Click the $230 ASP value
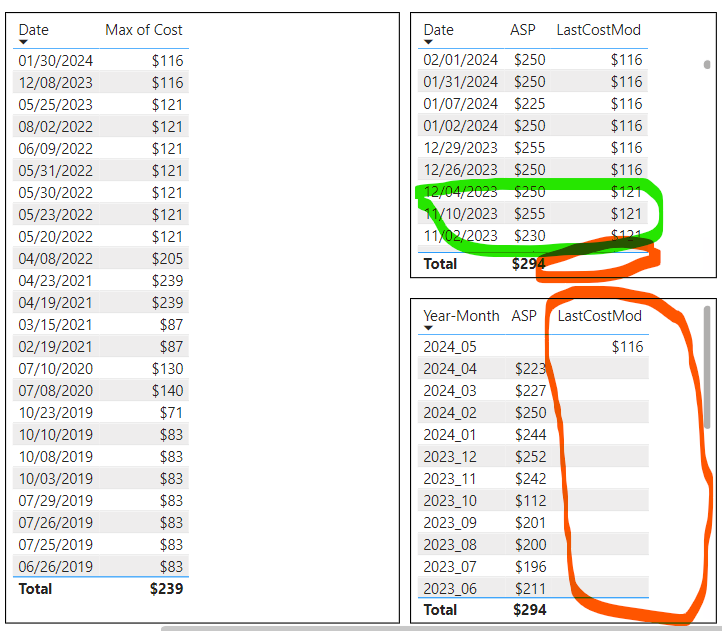The image size is (722, 631). point(530,236)
